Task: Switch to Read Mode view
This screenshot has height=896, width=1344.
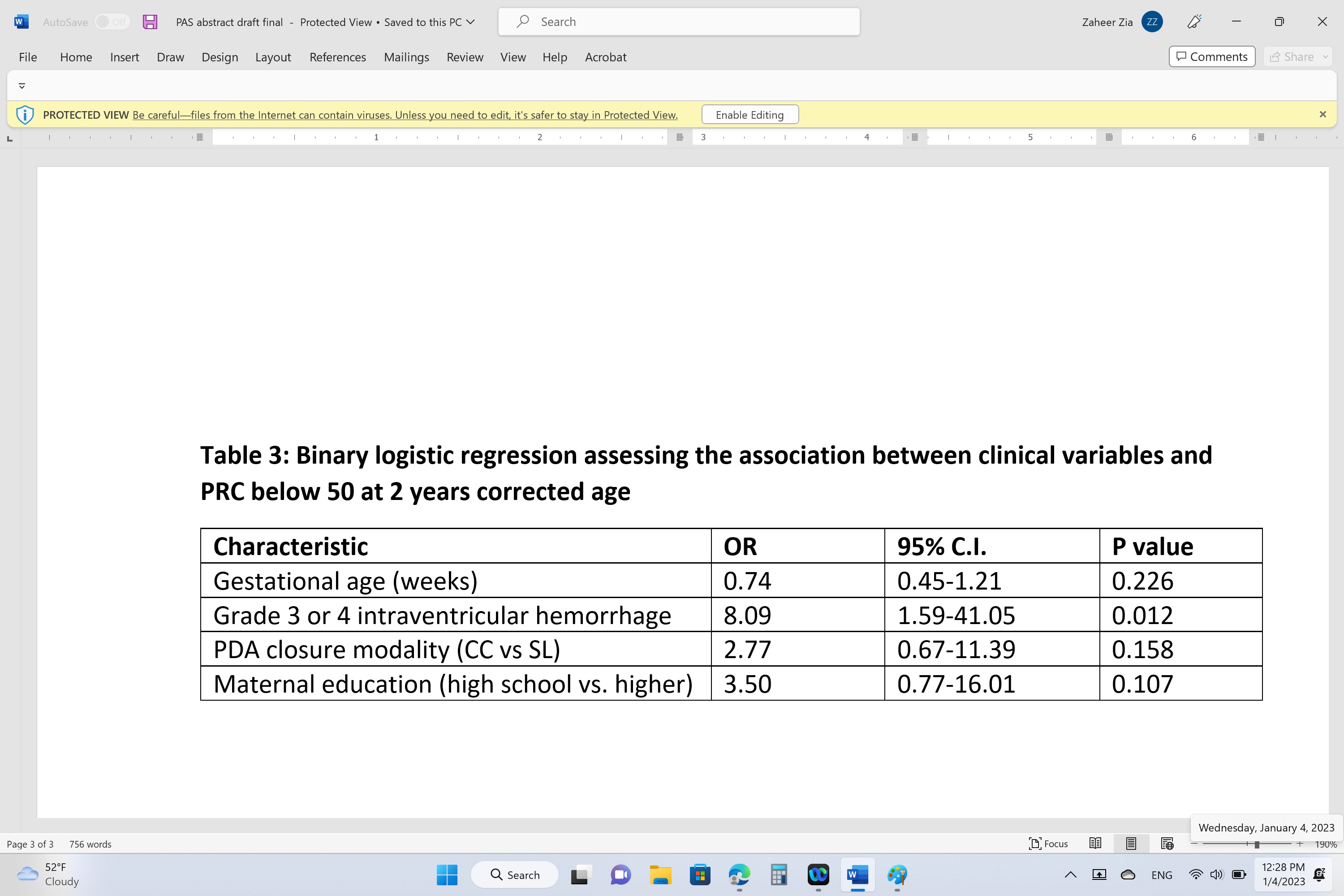Action: point(1095,844)
